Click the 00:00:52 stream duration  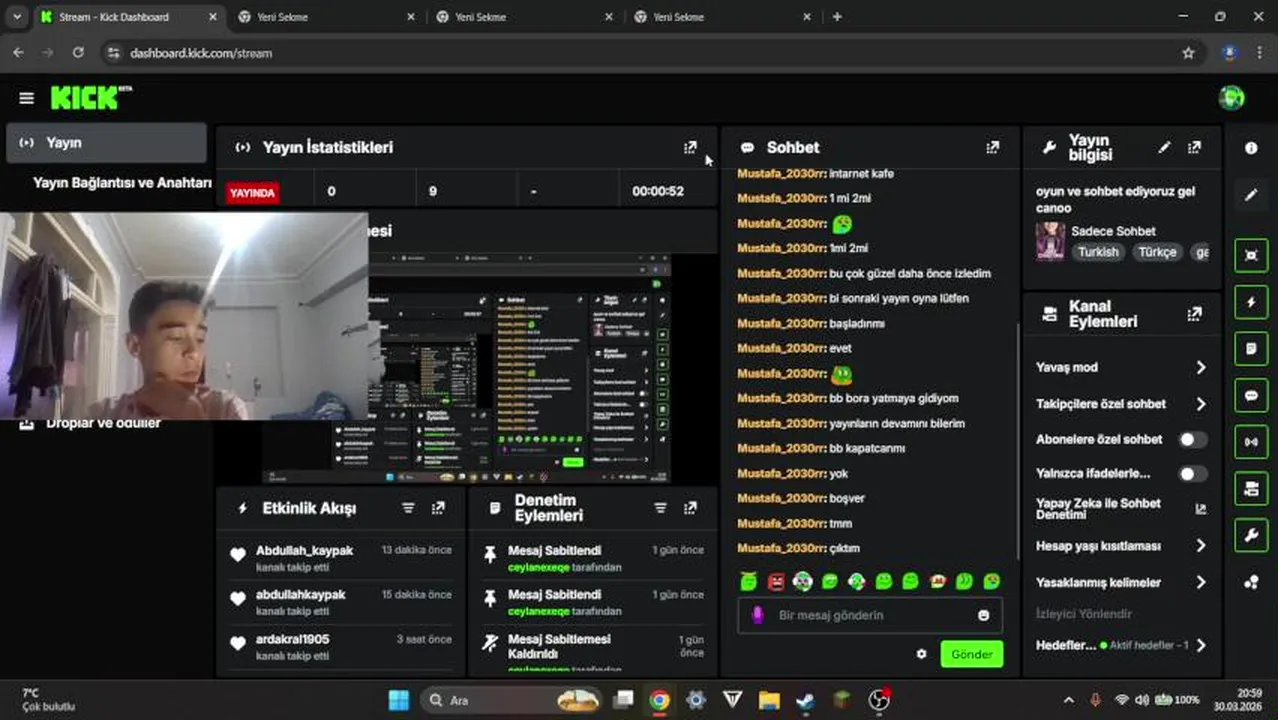point(658,191)
